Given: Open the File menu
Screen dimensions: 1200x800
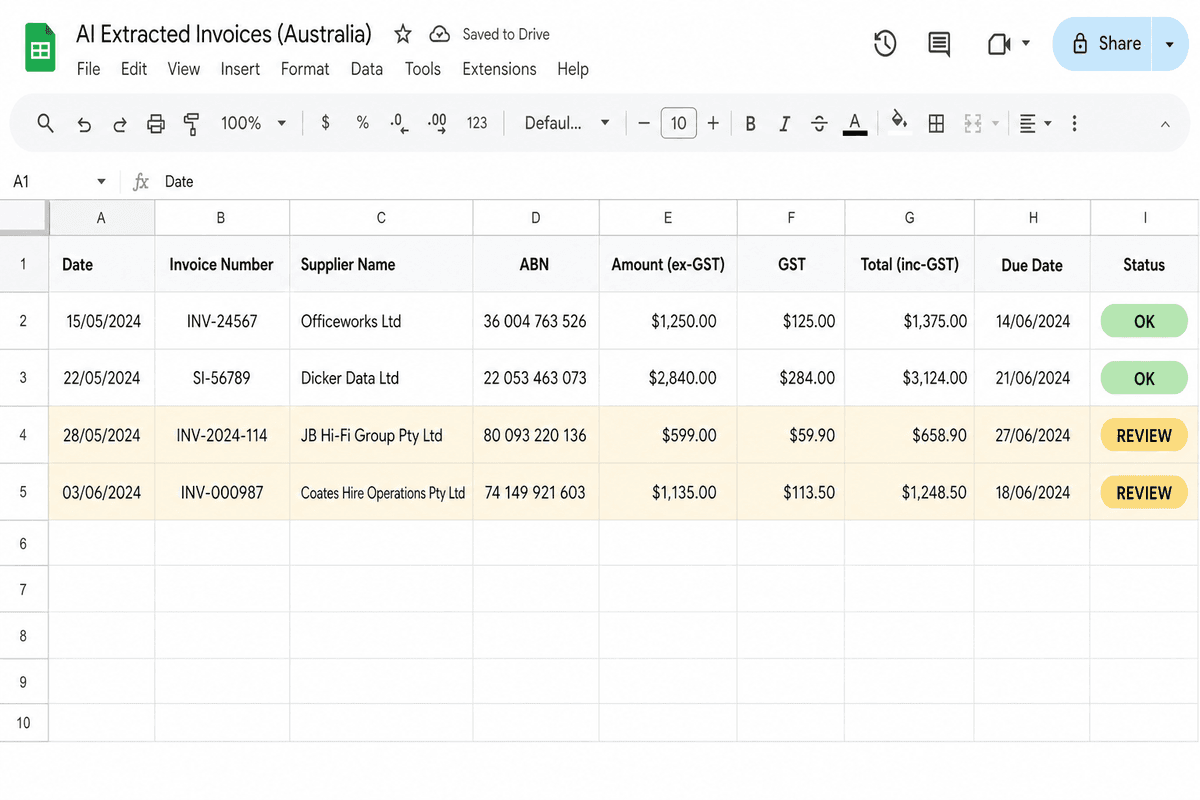Looking at the screenshot, I should coord(88,69).
